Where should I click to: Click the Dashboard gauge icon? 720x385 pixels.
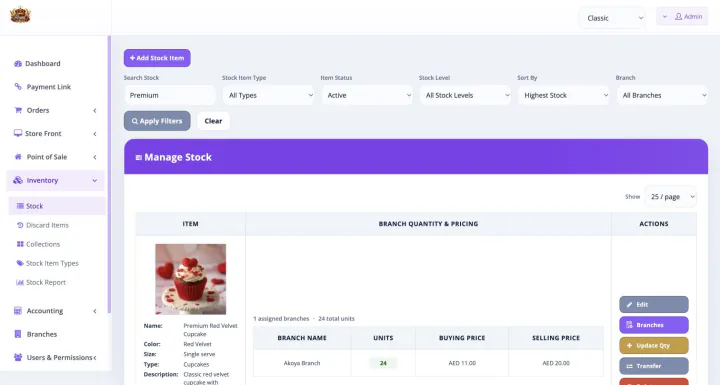tap(18, 63)
